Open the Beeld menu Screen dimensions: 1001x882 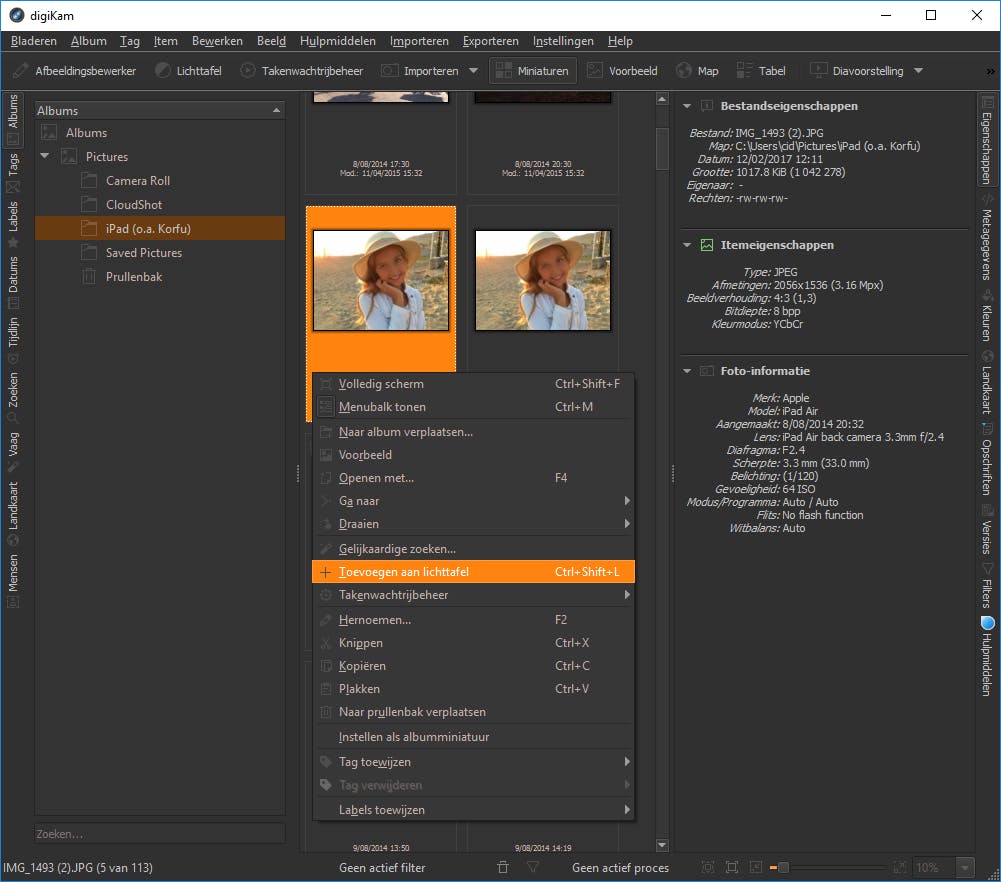pos(271,41)
